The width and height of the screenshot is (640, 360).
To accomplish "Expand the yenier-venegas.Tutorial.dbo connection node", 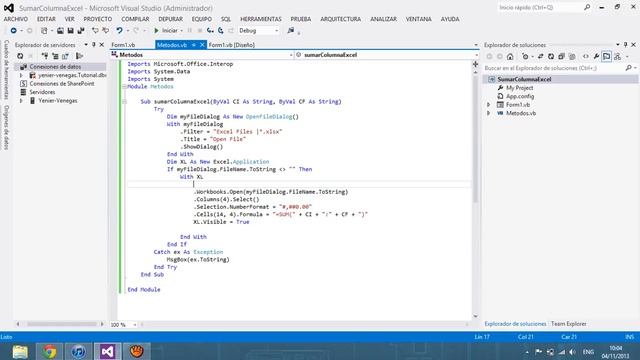I will click(21, 76).
